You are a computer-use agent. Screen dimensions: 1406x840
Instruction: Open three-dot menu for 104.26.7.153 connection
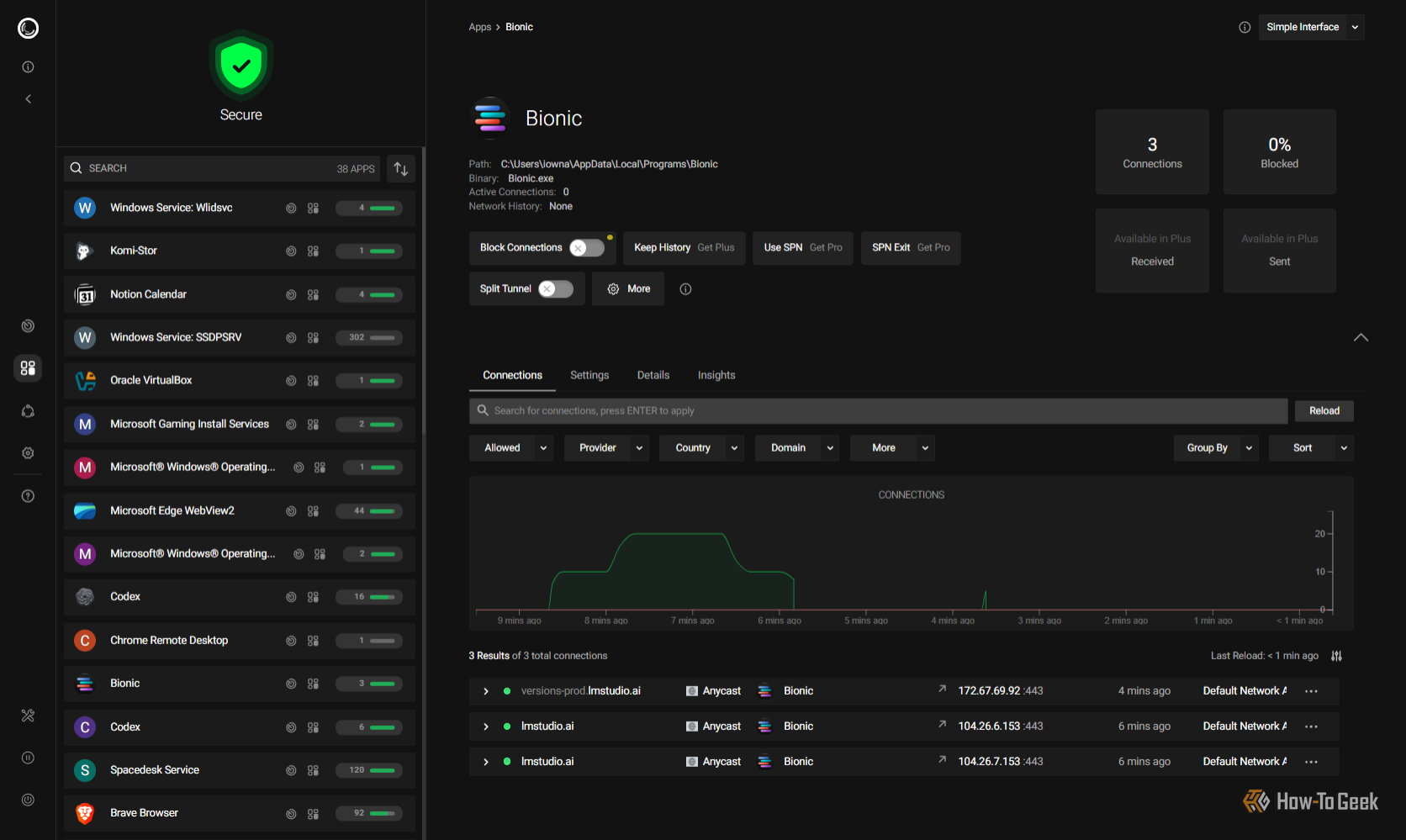point(1311,762)
